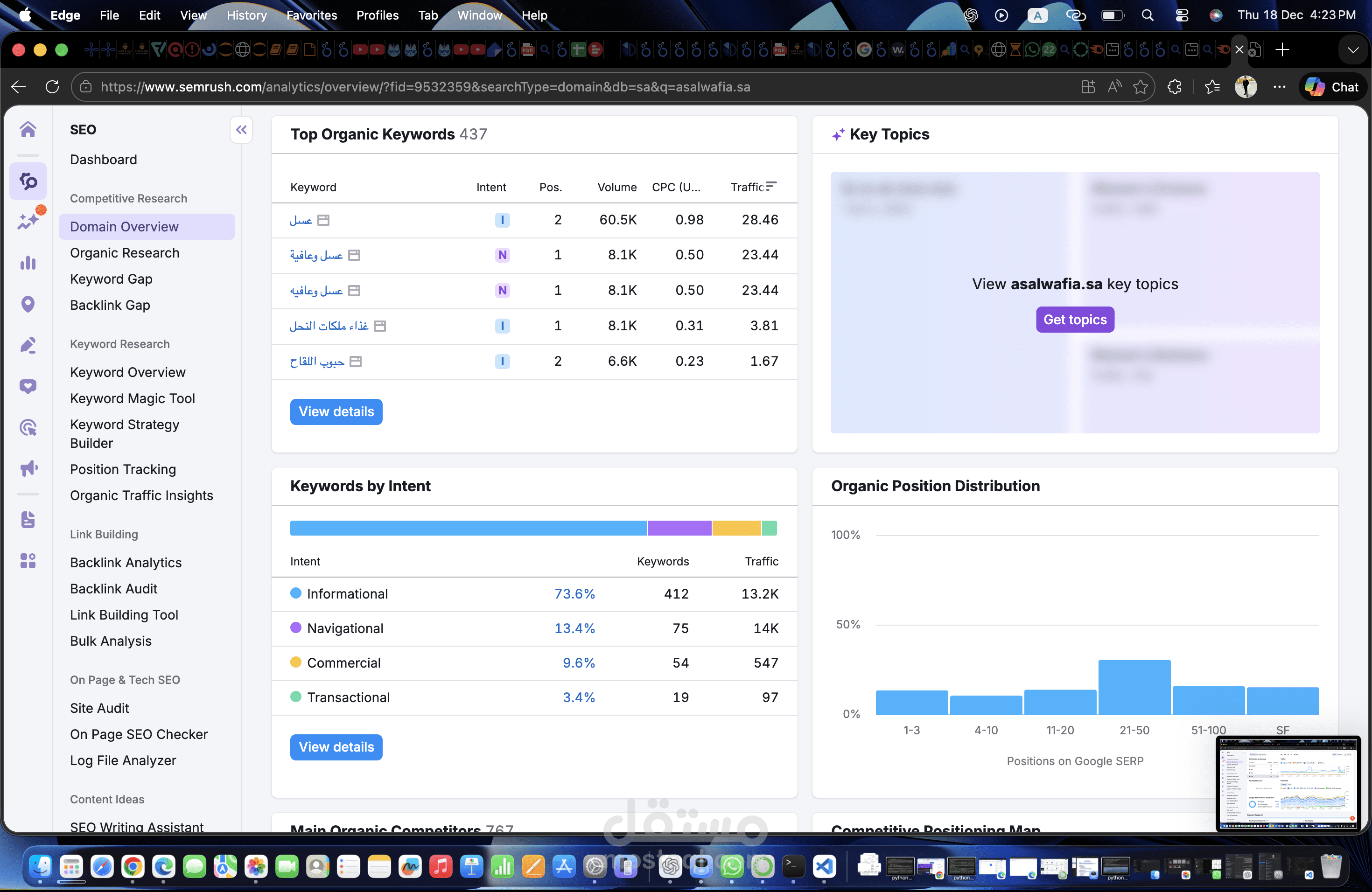
Task: Click View details under Keywords by Intent
Action: pyautogui.click(x=336, y=747)
